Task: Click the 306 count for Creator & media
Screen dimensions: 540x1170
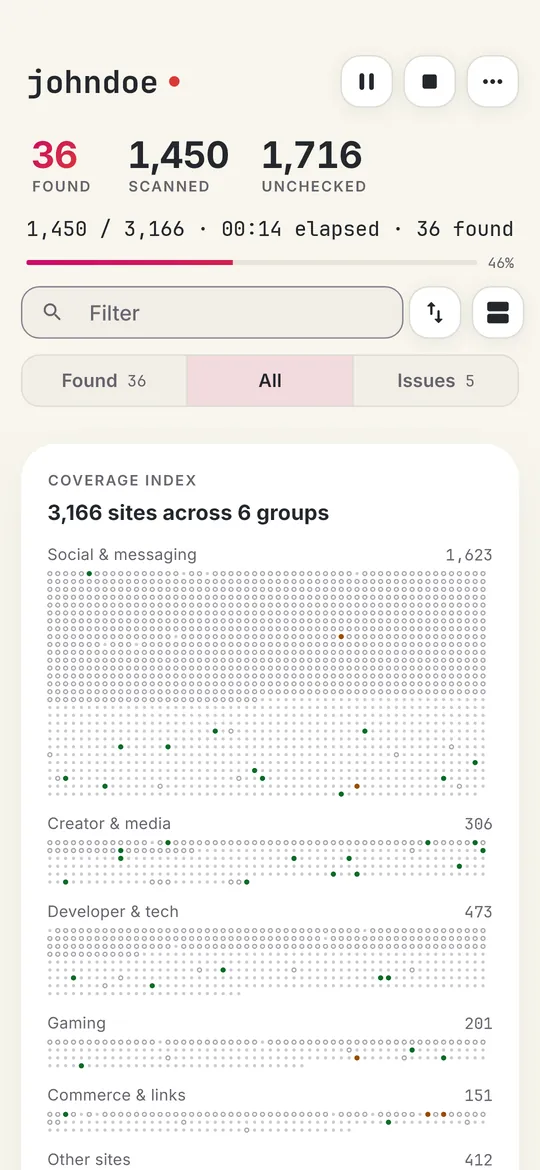Action: [478, 824]
